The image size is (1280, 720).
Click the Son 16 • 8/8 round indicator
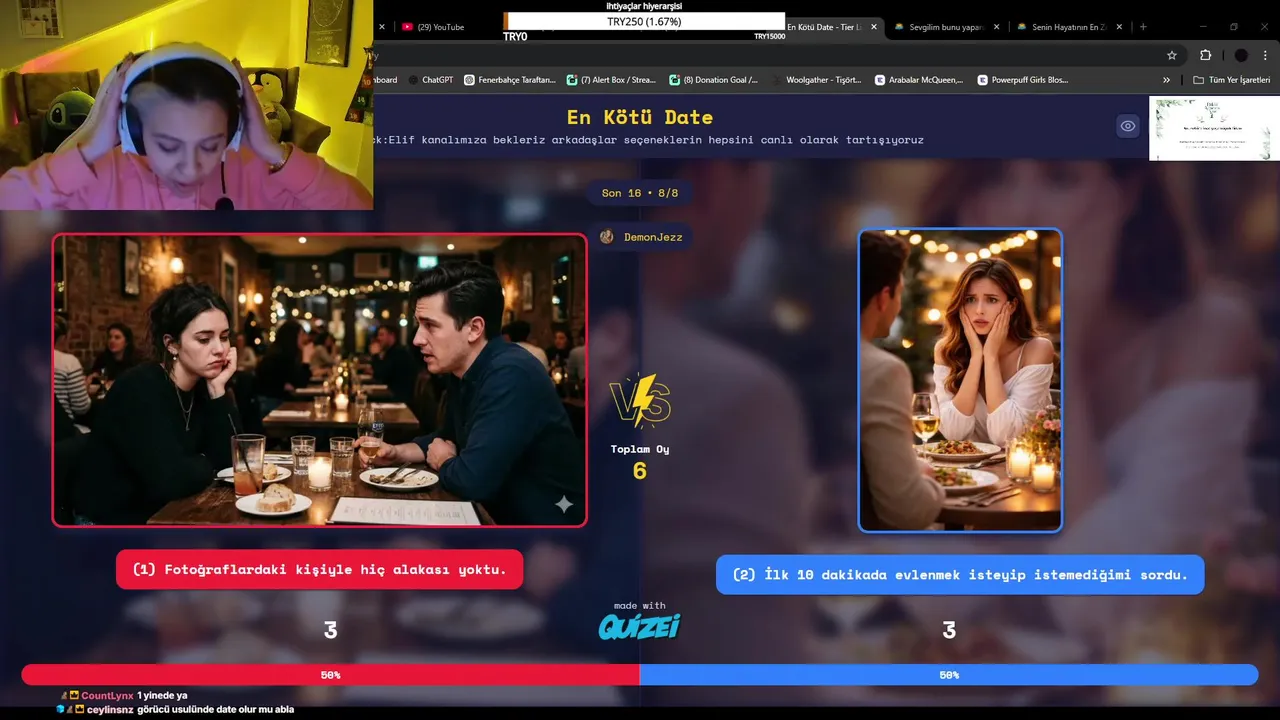(x=640, y=193)
